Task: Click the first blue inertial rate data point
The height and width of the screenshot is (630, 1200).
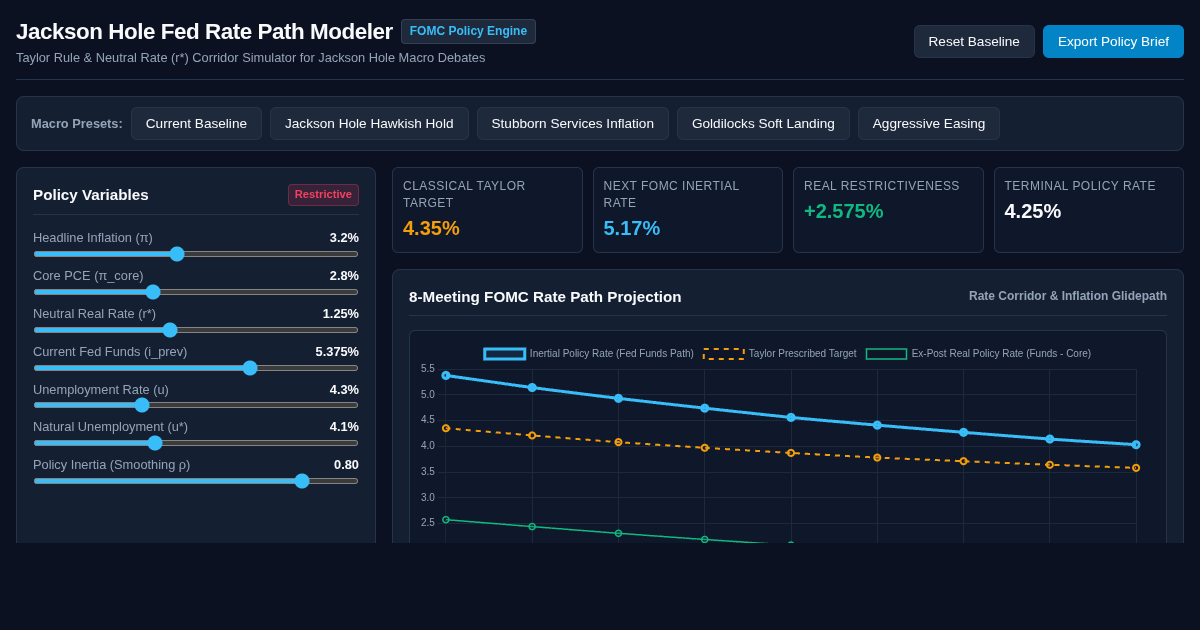Action: pos(446,376)
